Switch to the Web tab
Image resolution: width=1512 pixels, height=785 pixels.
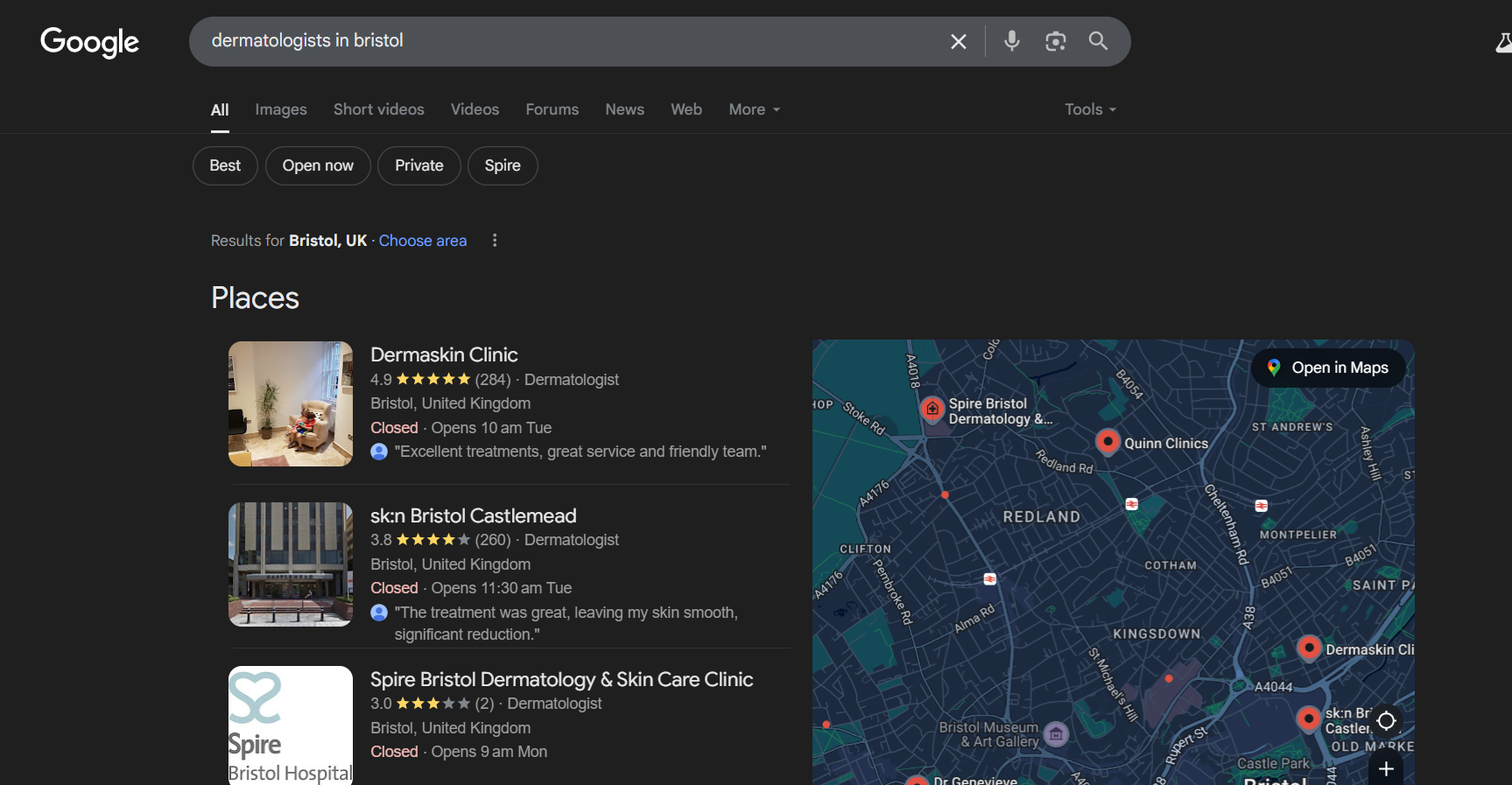click(x=686, y=109)
